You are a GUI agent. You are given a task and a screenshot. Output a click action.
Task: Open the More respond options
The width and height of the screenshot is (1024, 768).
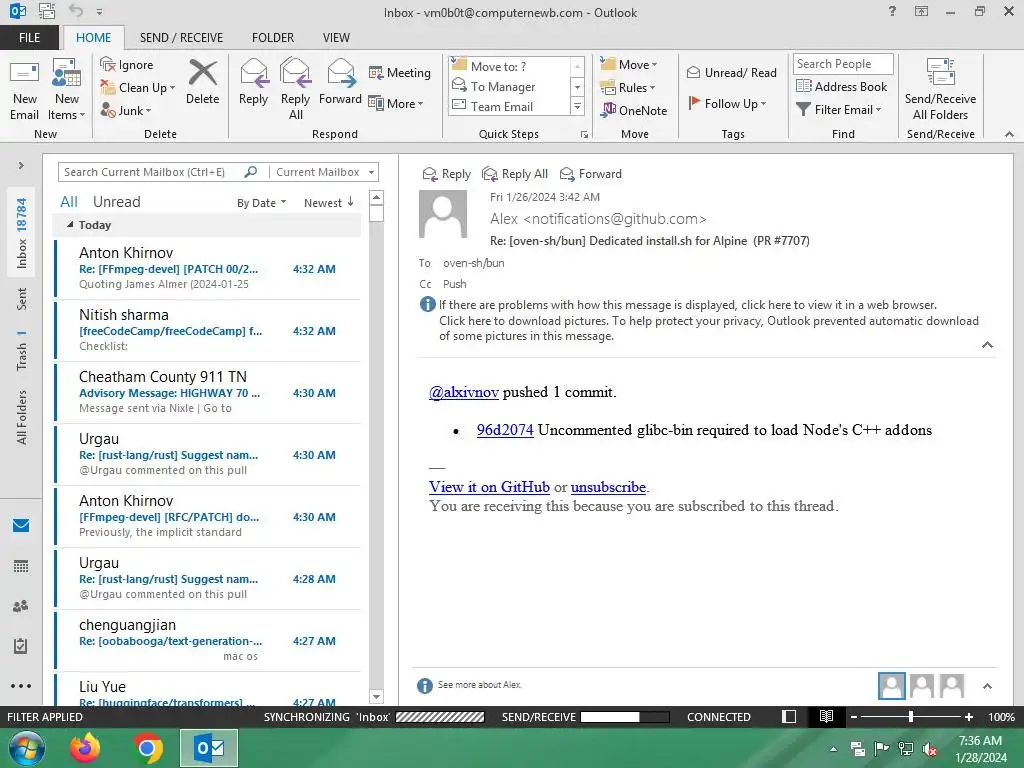click(x=396, y=103)
